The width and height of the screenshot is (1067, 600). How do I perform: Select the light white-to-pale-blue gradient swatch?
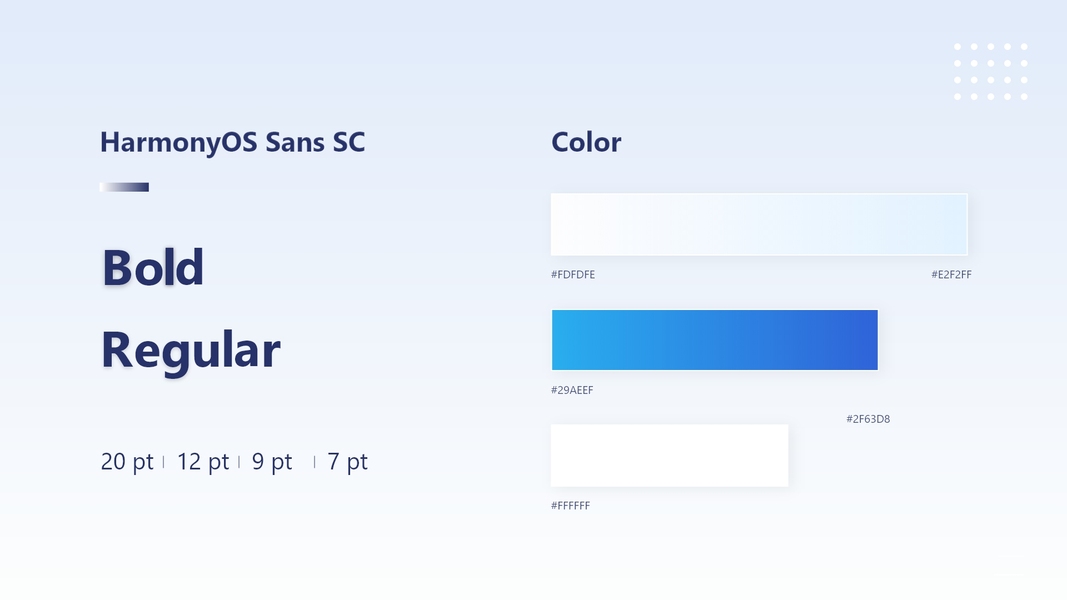pos(759,225)
